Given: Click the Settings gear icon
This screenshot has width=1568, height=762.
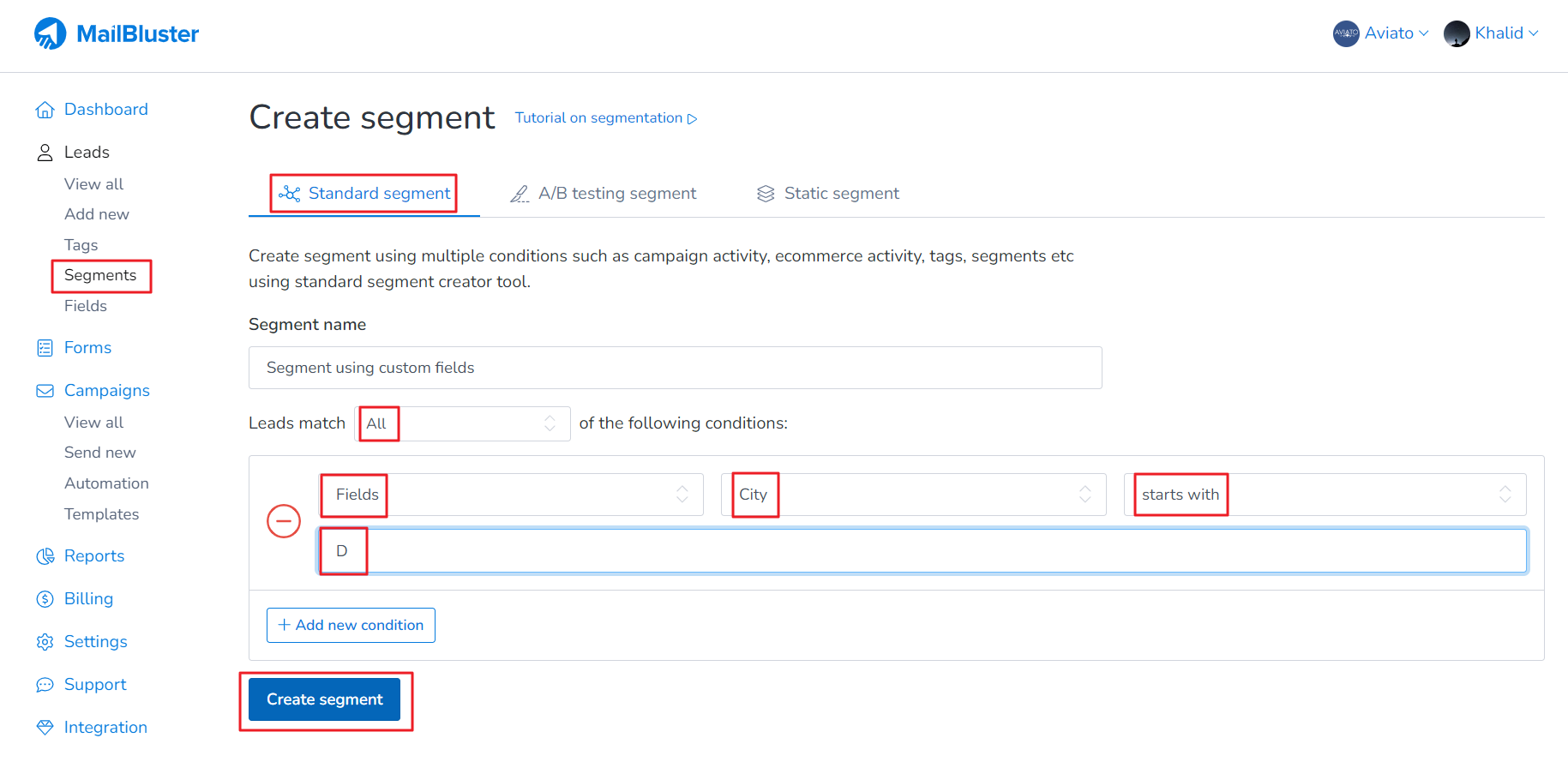Looking at the screenshot, I should 45,642.
